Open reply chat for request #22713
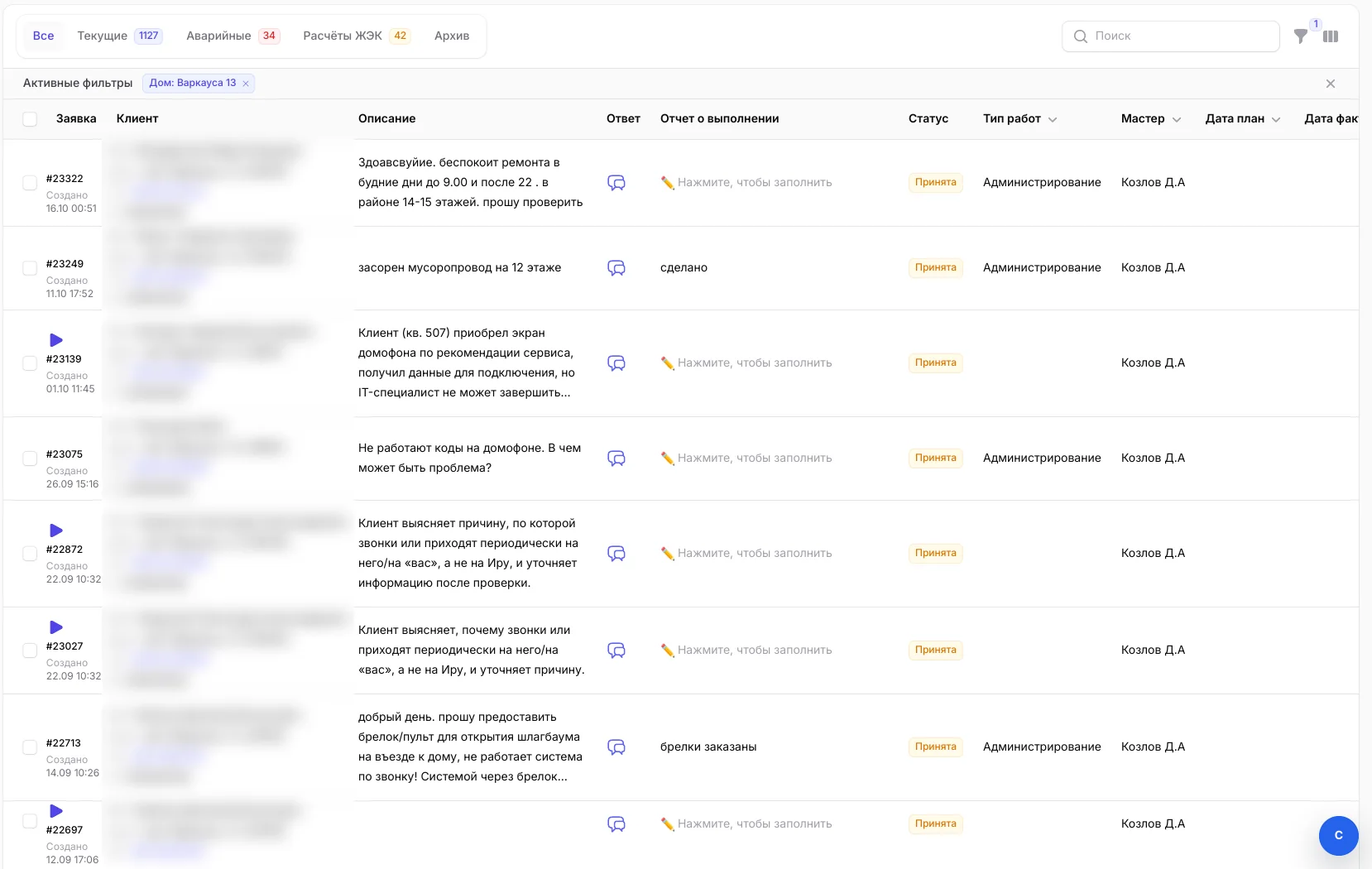Image resolution: width=1372 pixels, height=869 pixels. pos(616,747)
